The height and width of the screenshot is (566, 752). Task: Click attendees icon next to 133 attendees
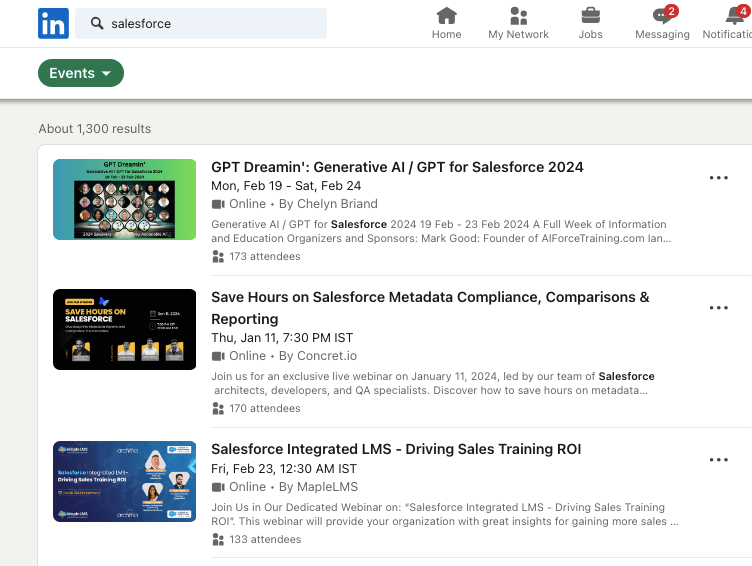pyautogui.click(x=218, y=540)
